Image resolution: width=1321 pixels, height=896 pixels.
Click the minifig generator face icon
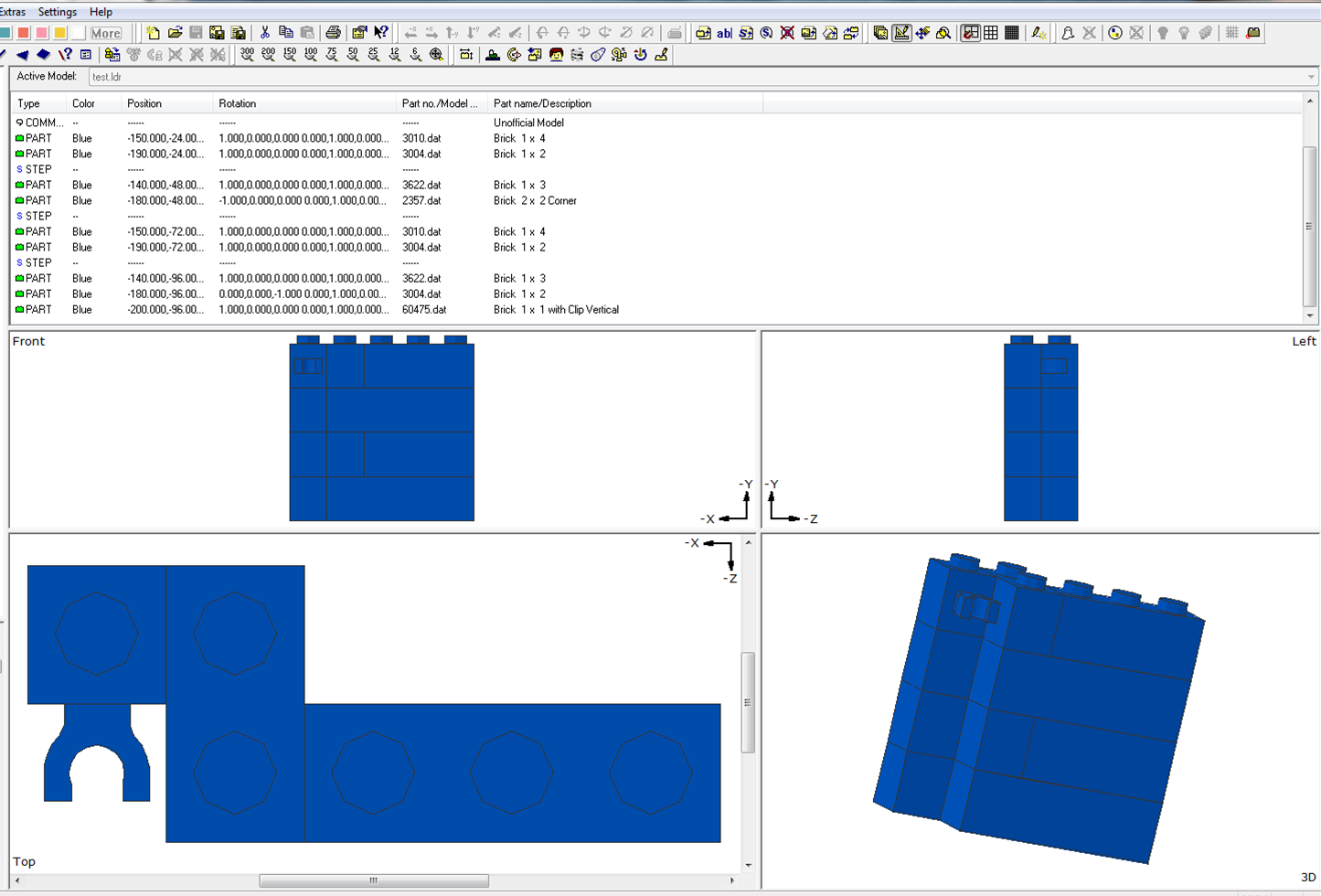[556, 55]
